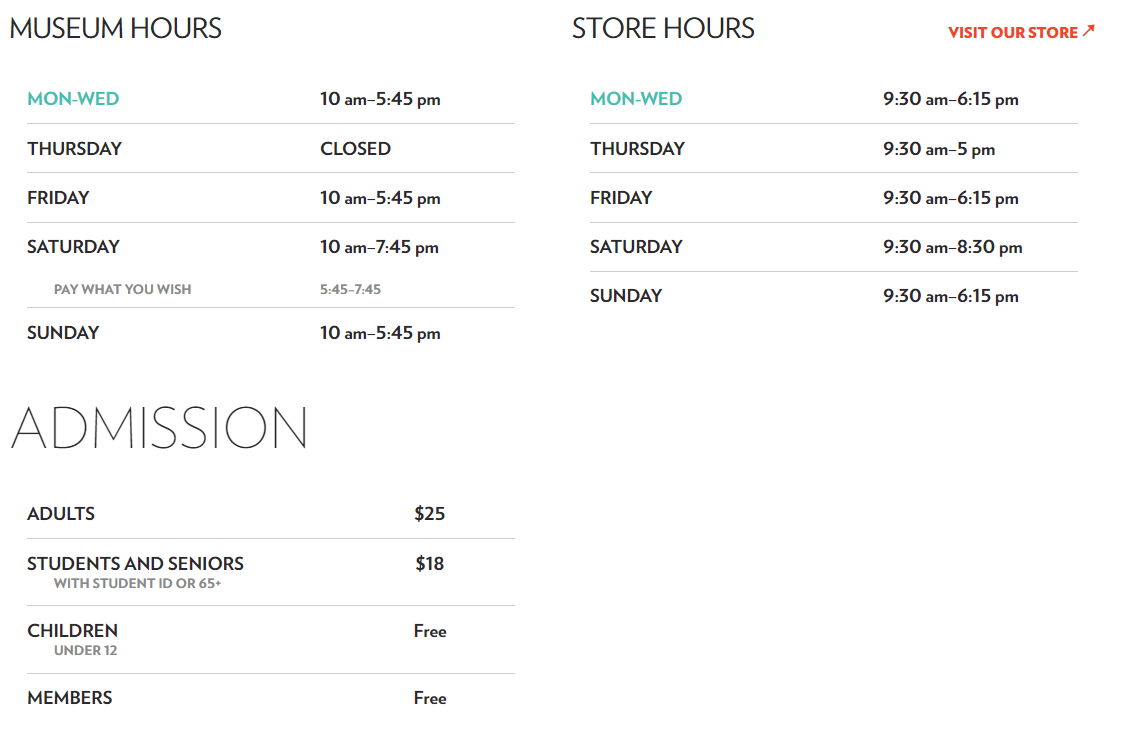Click the 5:45–7:45 pay-what-you-wish time
The width and height of the screenshot is (1125, 739).
350,289
